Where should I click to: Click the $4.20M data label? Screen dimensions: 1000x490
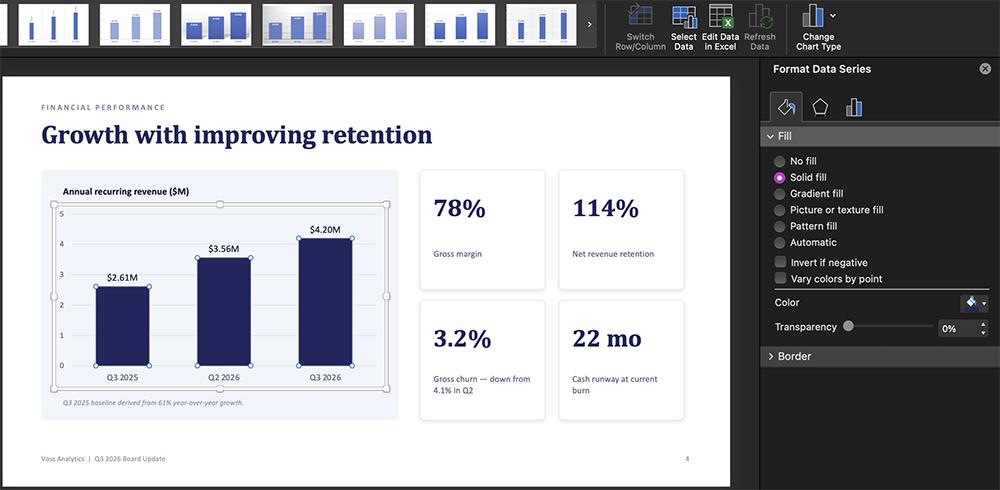point(325,230)
